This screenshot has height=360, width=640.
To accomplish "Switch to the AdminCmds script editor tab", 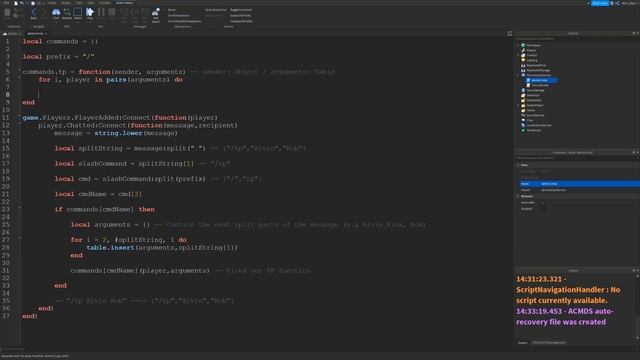I will coord(37,33).
